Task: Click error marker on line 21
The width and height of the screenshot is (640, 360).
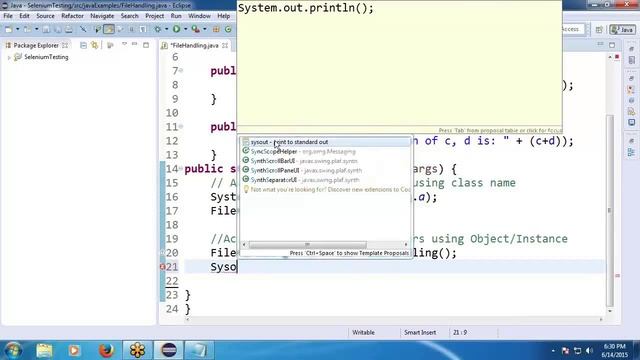Action: [162, 267]
